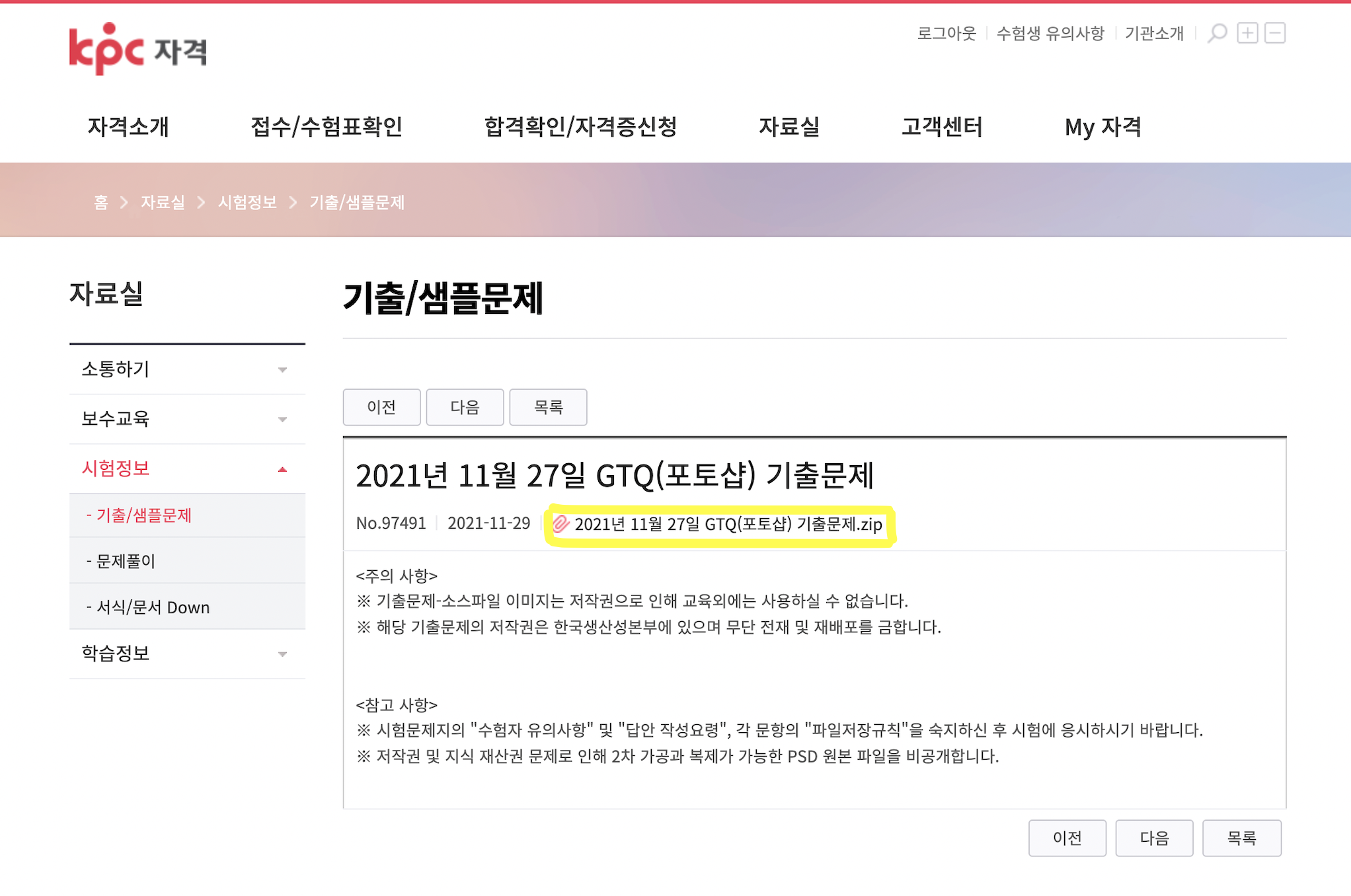1351x896 pixels.
Task: Click the top 이전 button
Action: coord(381,407)
